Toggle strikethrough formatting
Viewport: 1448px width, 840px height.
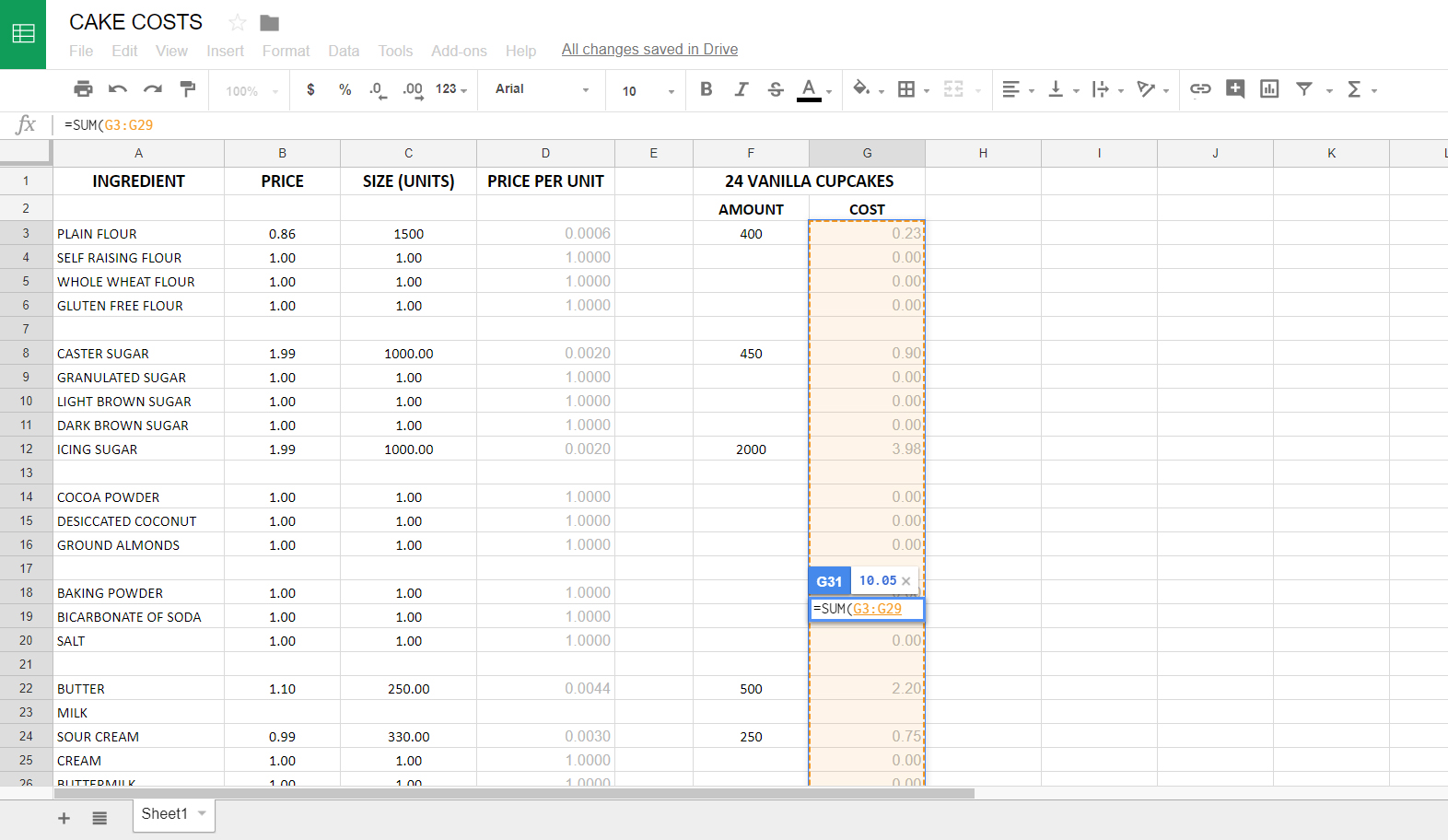tap(776, 89)
